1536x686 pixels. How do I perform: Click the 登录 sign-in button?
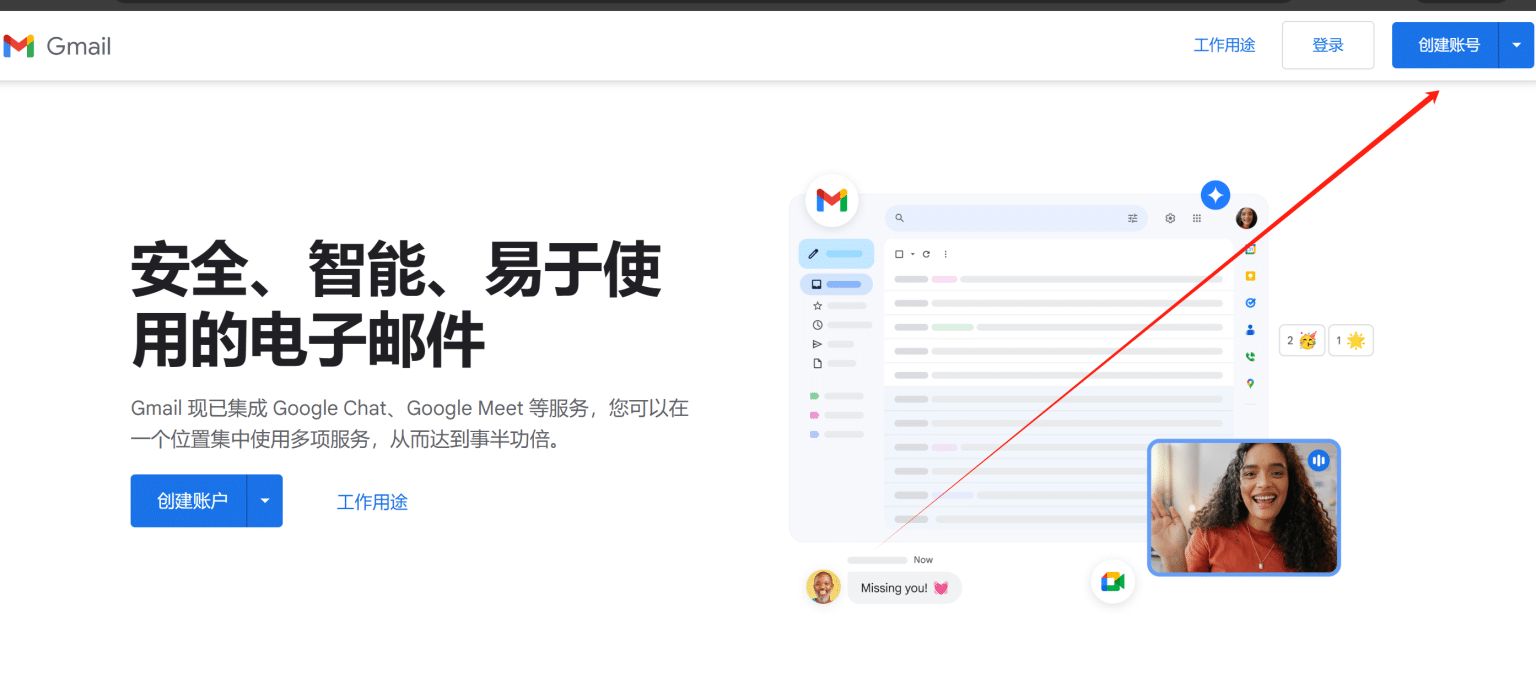pyautogui.click(x=1327, y=45)
